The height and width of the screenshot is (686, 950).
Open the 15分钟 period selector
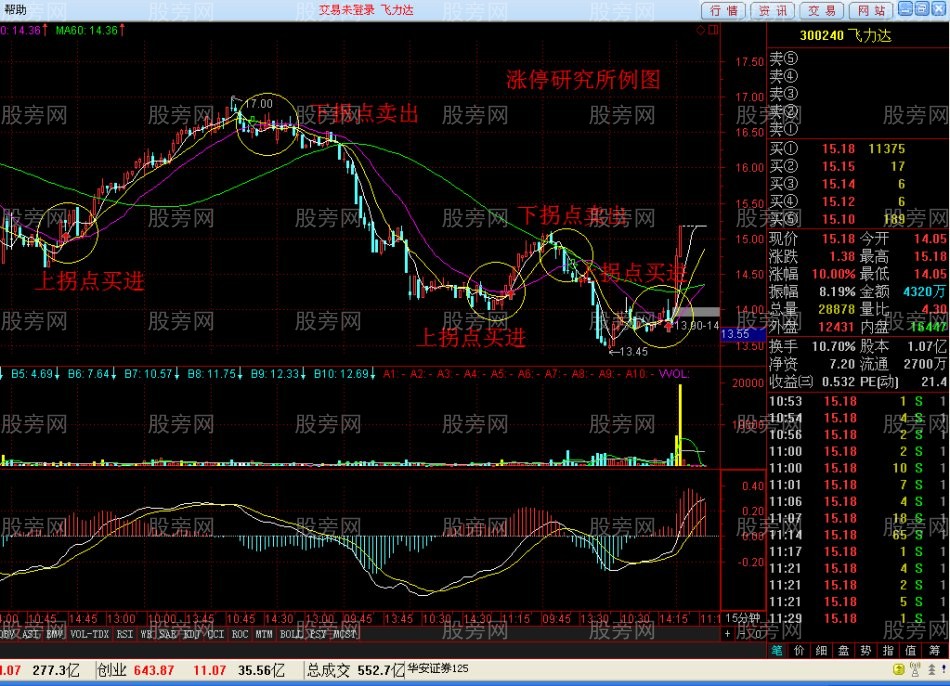coord(743,618)
